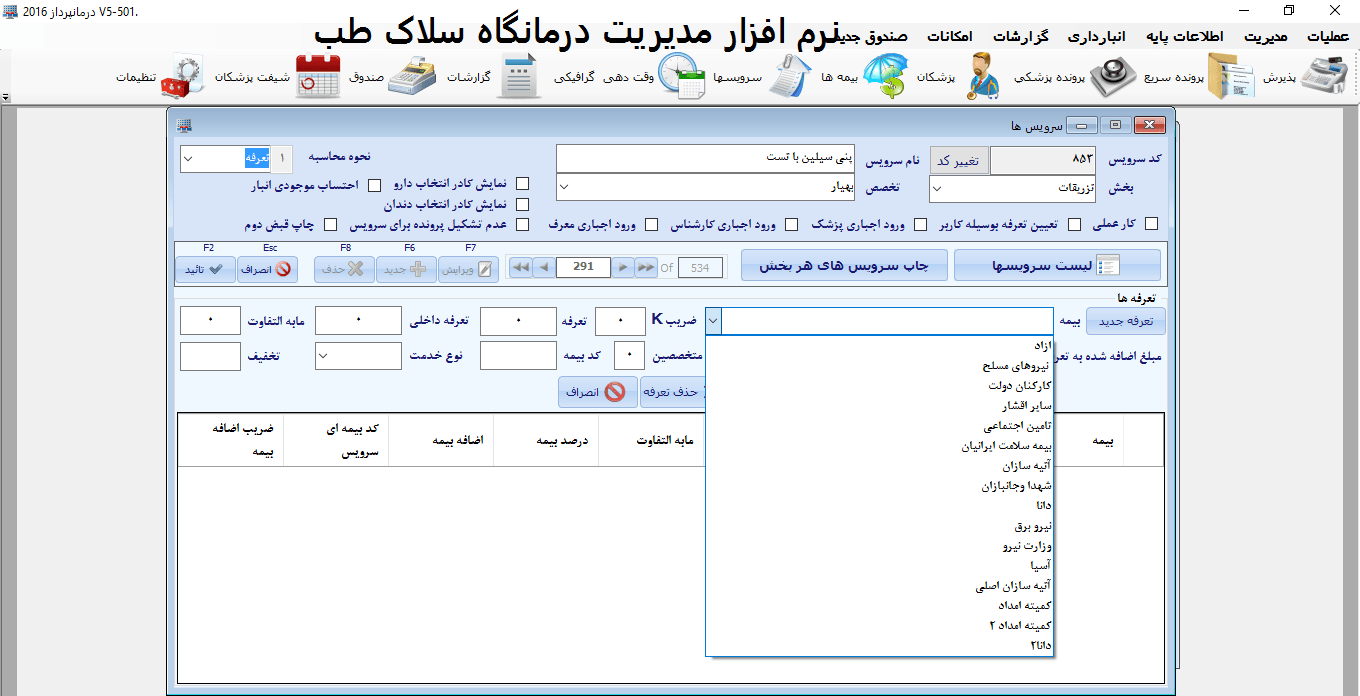Open the پرونده پزشکی medical record icon
The height and width of the screenshot is (696, 1360).
(x=1113, y=77)
